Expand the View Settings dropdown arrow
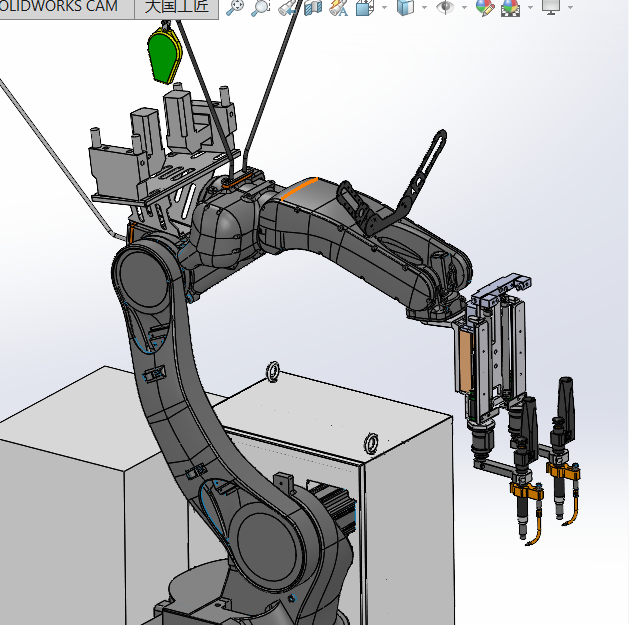This screenshot has width=629, height=625. [571, 7]
